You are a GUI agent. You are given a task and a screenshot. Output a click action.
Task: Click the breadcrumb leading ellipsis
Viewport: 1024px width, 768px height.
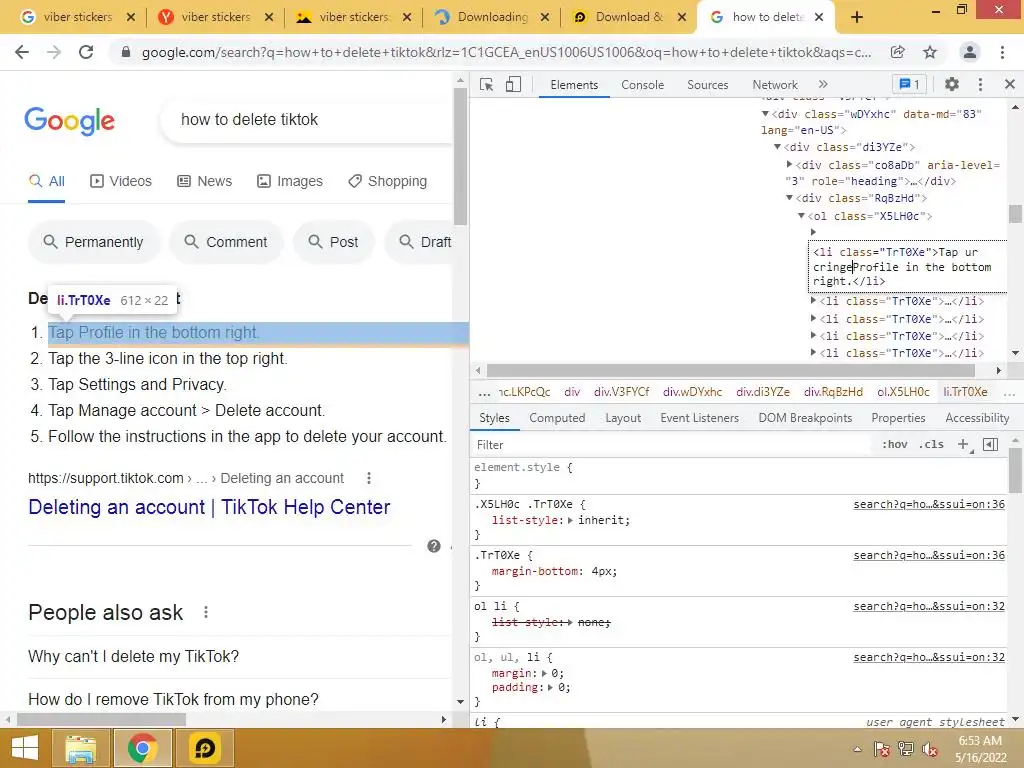[x=484, y=392]
